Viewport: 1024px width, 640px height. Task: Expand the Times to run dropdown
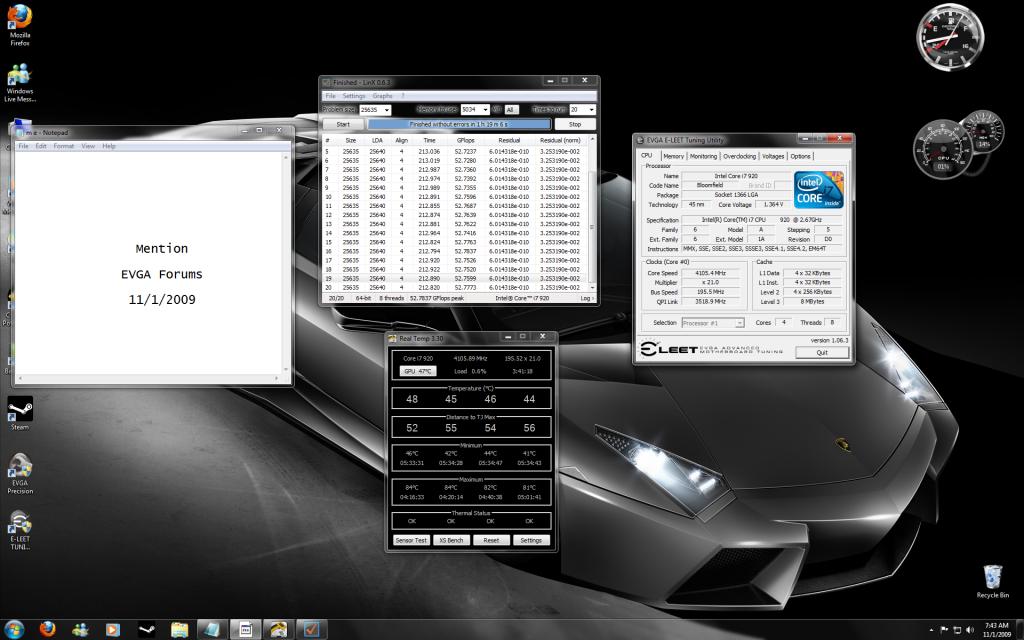point(592,110)
